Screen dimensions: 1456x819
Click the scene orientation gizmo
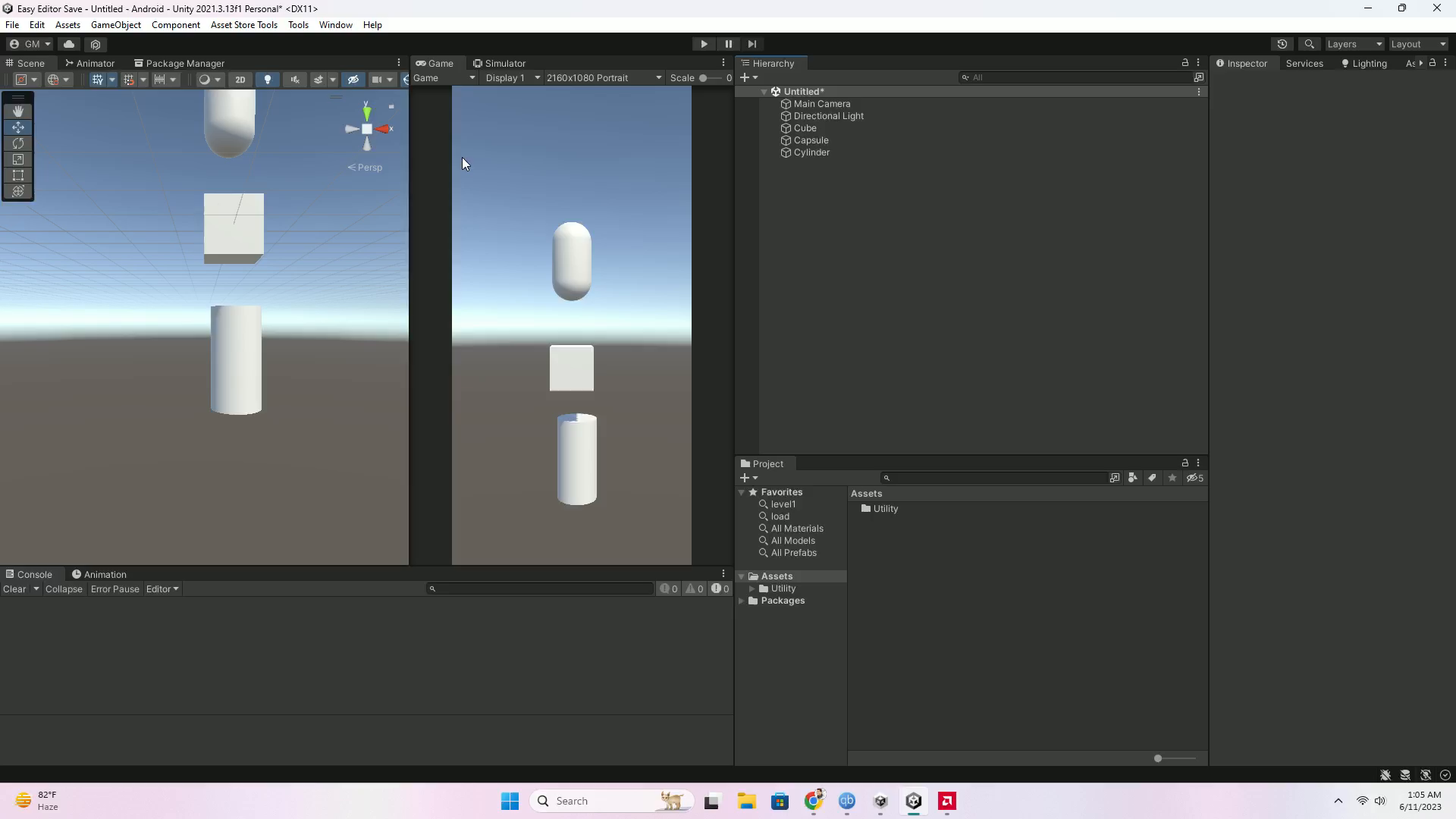coord(367,129)
